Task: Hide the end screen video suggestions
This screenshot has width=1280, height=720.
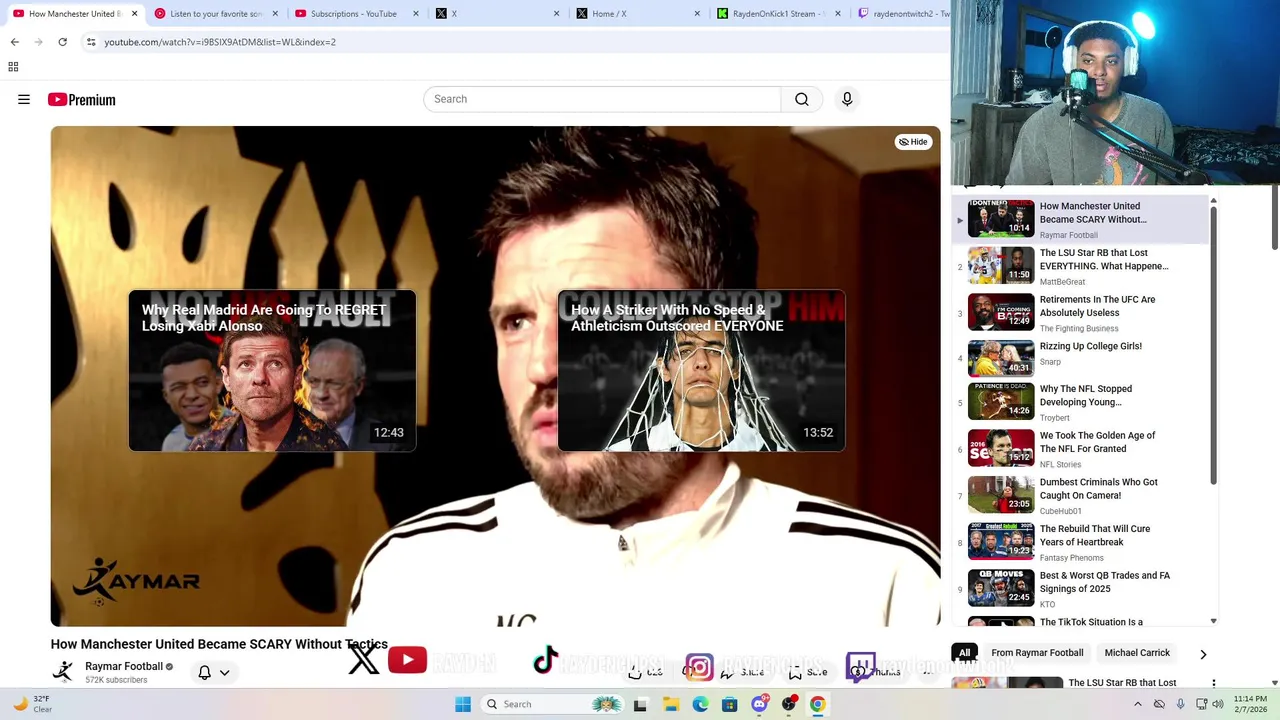Action: click(x=913, y=142)
